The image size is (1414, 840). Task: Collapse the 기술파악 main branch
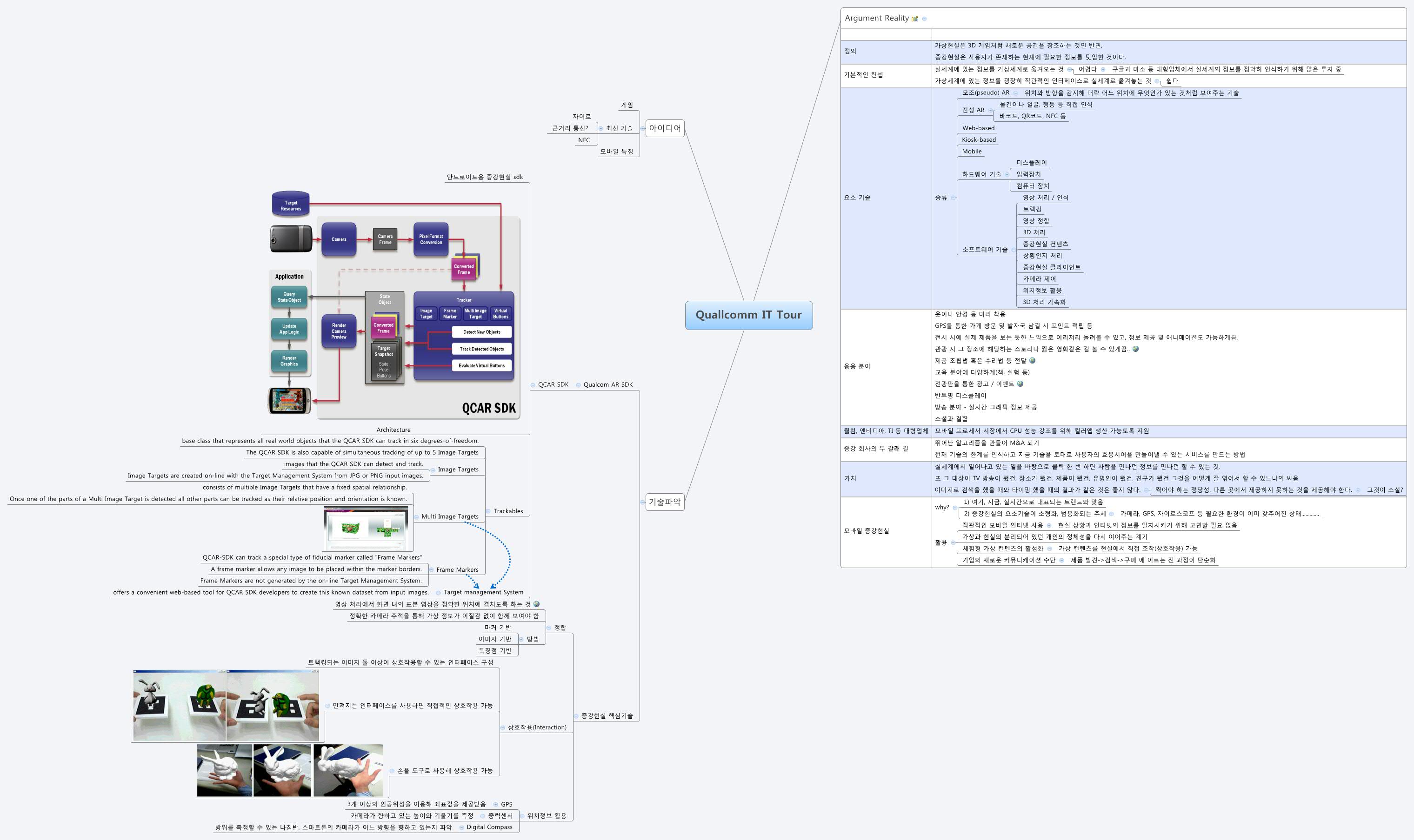pyautogui.click(x=643, y=502)
